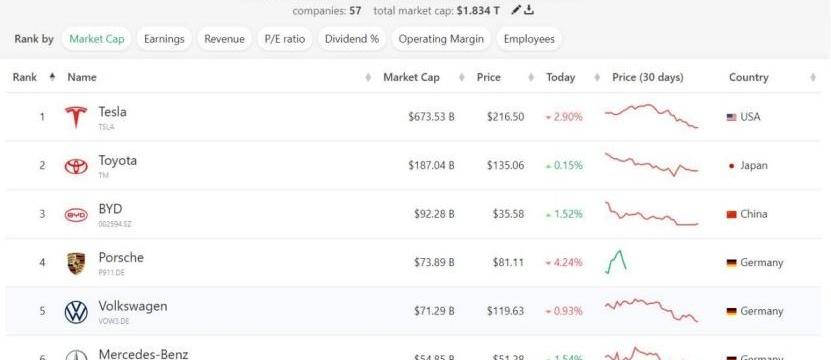Open the Volkswagen company page
This screenshot has width=831, height=360.
[132, 306]
